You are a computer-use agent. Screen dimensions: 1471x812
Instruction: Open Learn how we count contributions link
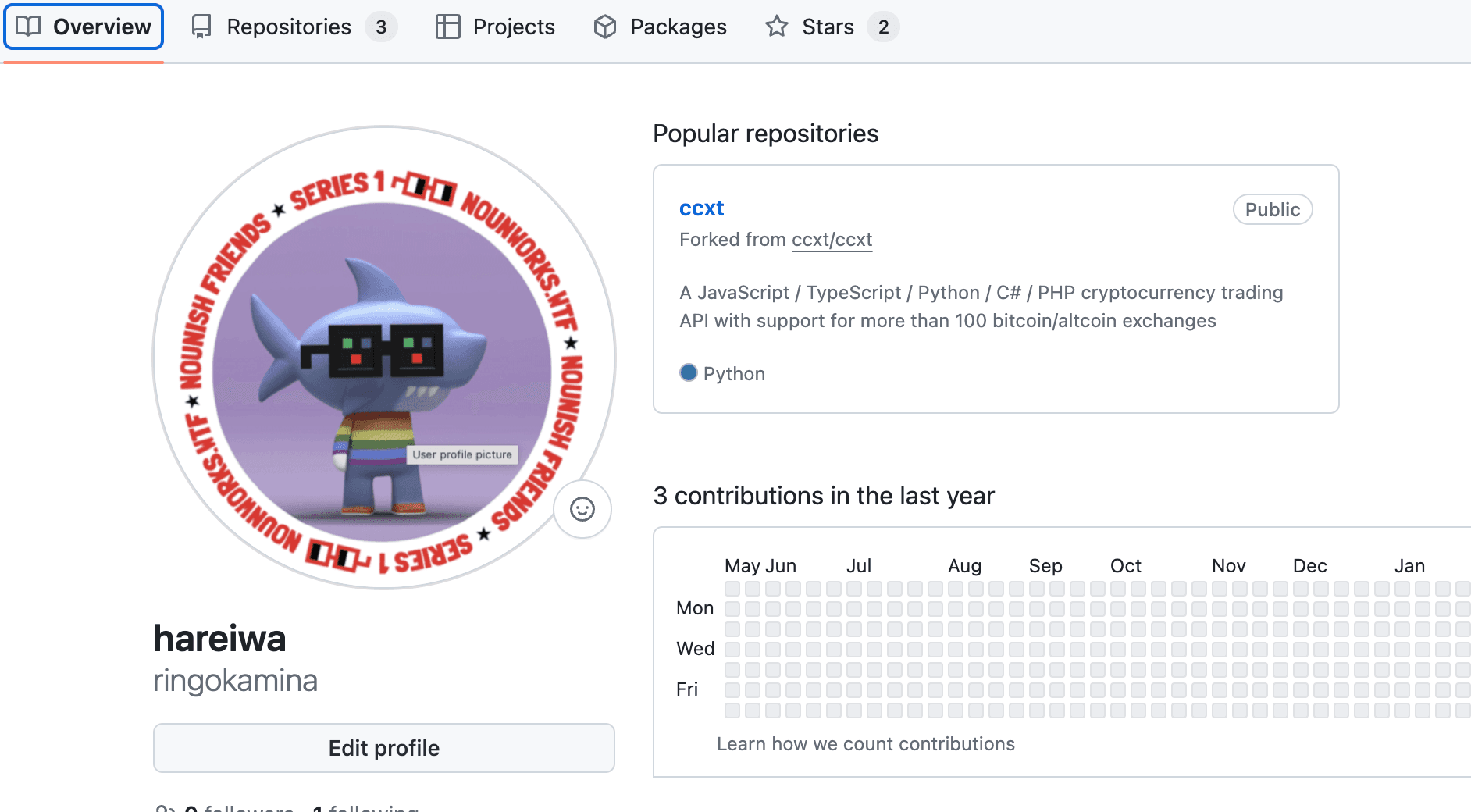coord(866,744)
